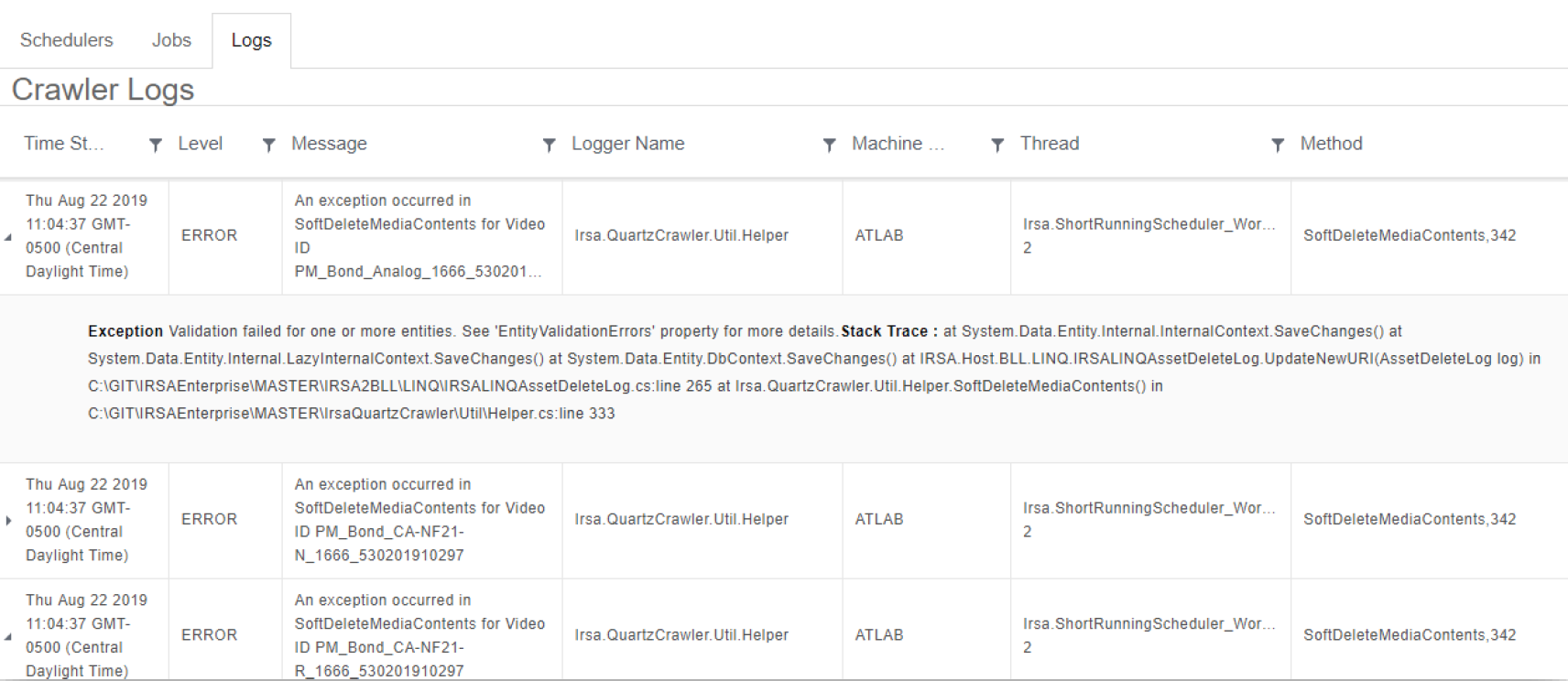1568x681 pixels.
Task: Click ATLAB machine in the CA-NF21-N row
Action: [879, 519]
